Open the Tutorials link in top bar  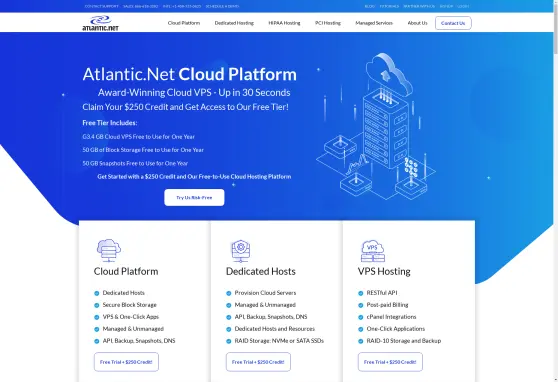(389, 6)
